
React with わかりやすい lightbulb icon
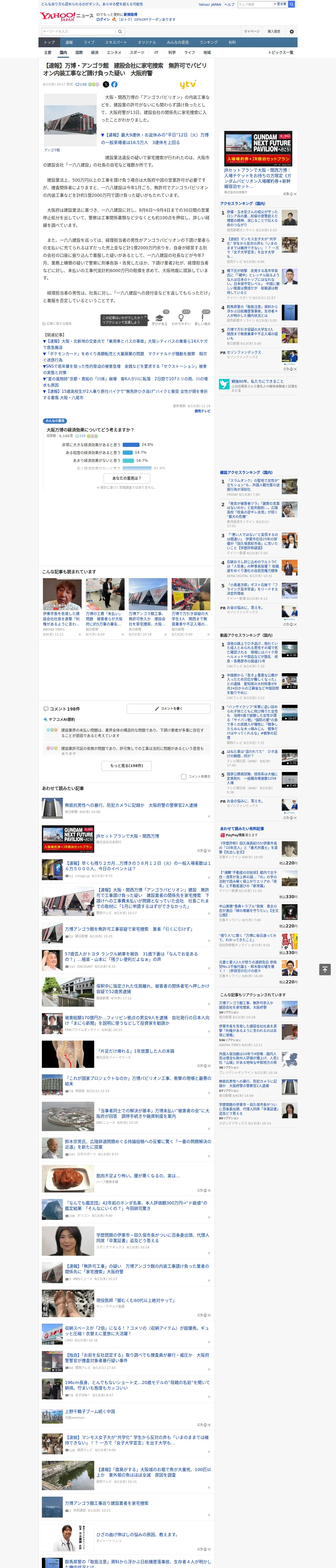181,317
